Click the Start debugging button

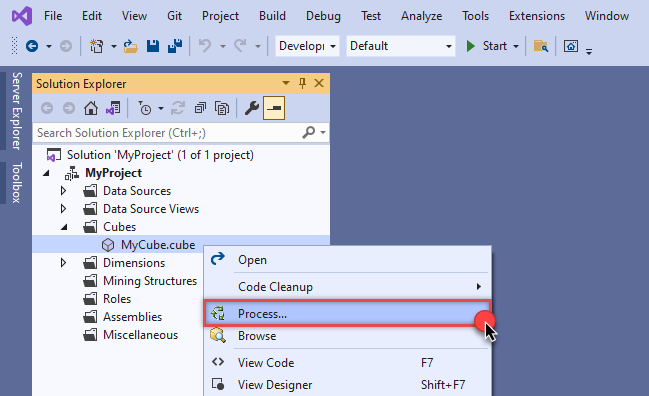coord(487,46)
